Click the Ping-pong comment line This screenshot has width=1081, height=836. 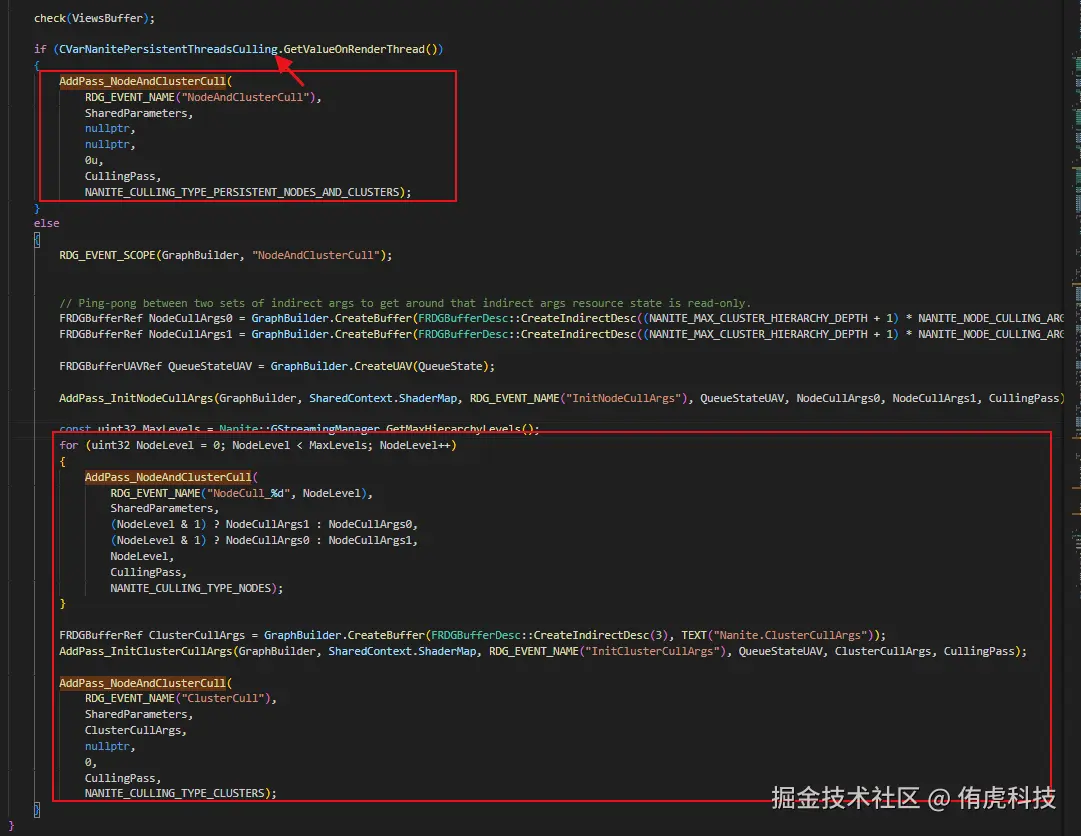point(405,303)
